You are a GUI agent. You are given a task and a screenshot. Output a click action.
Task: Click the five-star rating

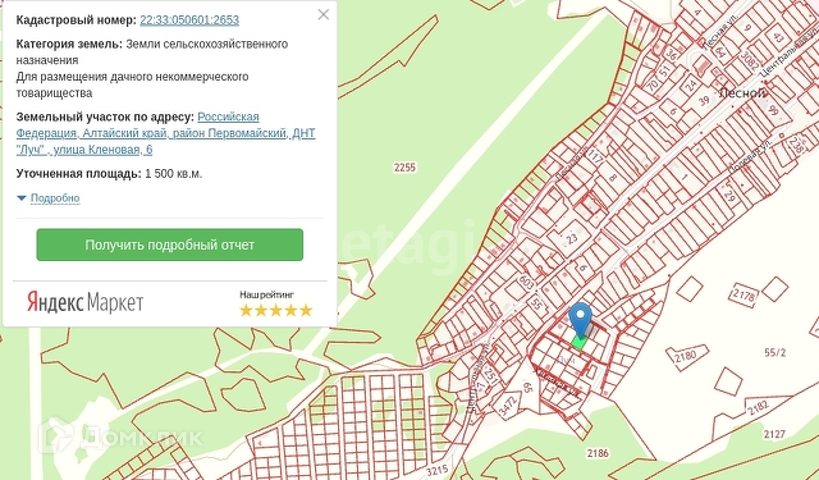coord(276,310)
